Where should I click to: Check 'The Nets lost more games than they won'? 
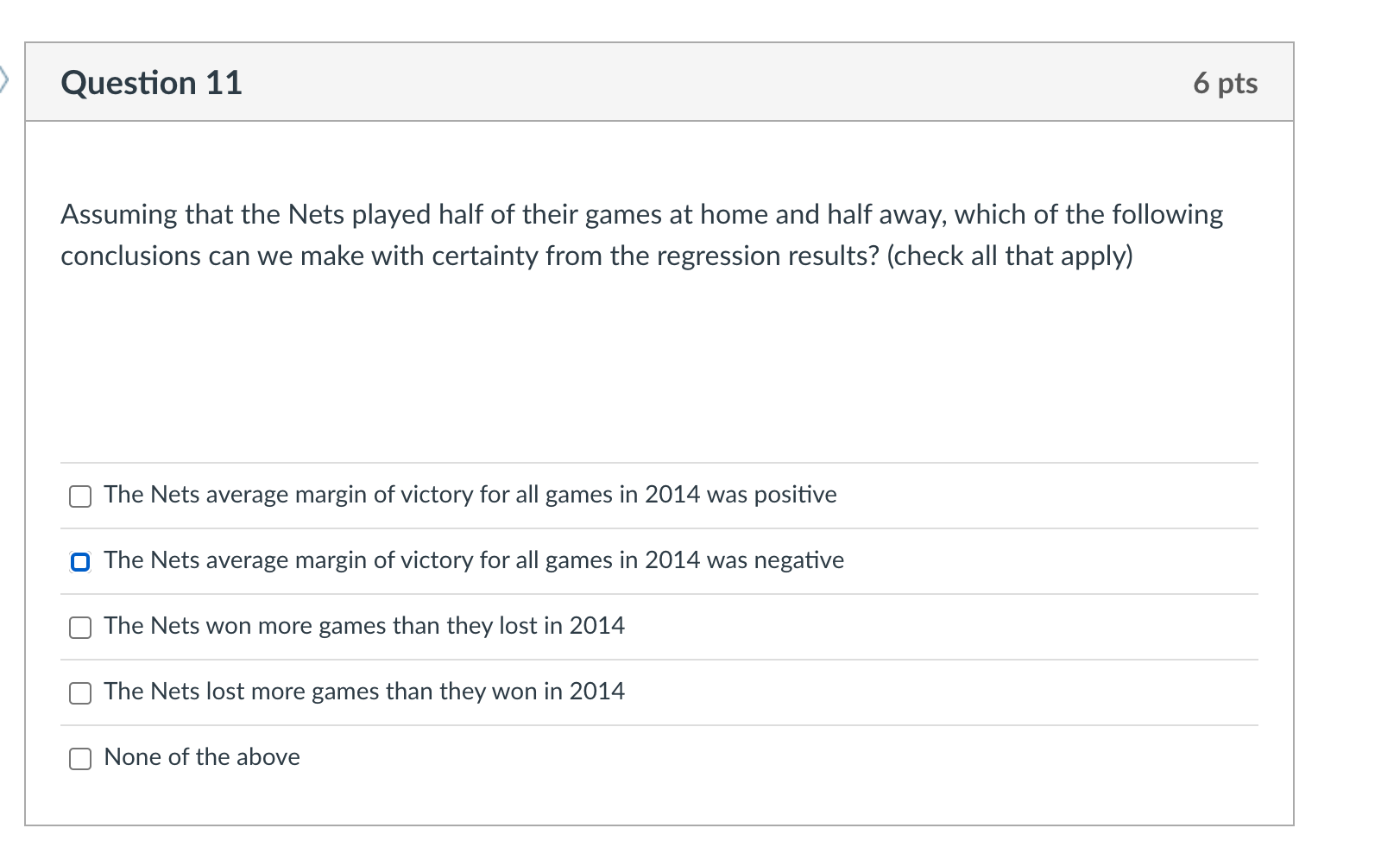(79, 692)
